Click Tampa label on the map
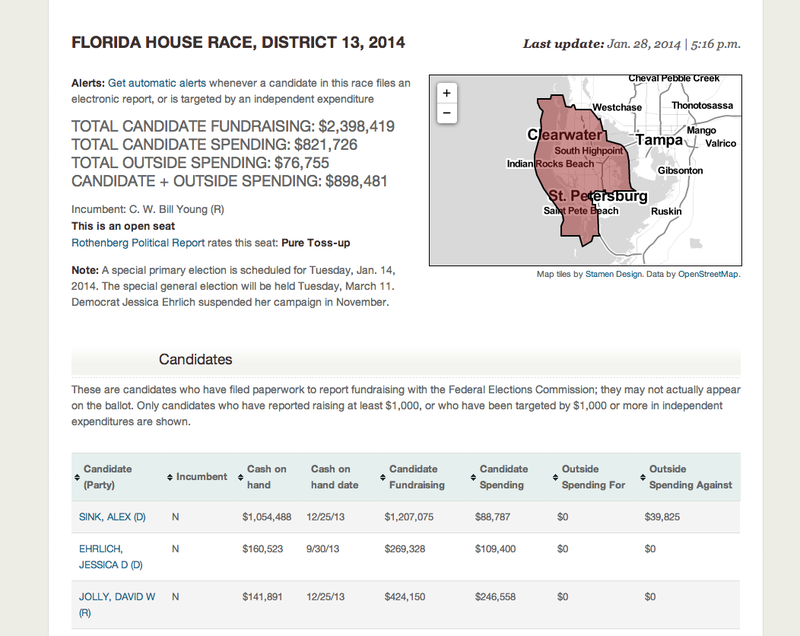The image size is (800, 636). pos(659,140)
